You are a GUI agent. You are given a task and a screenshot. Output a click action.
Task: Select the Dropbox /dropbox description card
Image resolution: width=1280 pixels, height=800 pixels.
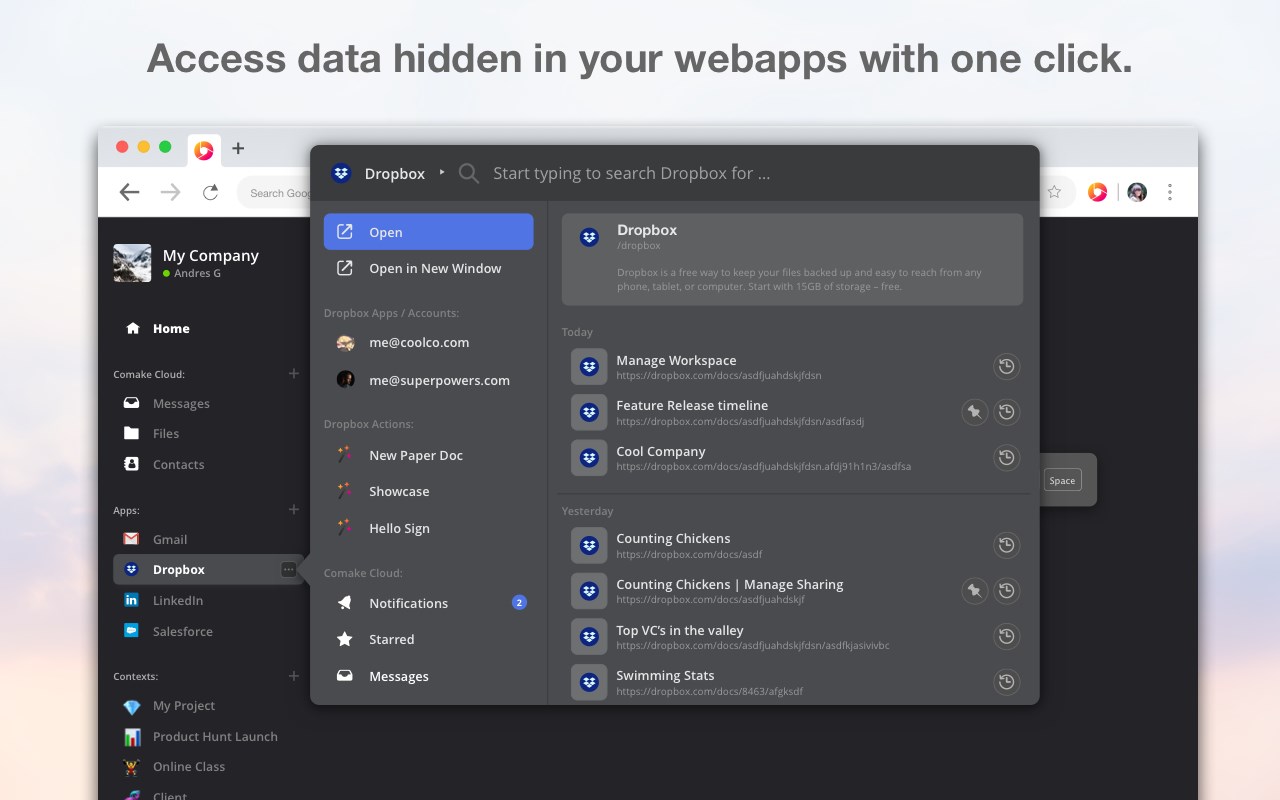(x=792, y=259)
